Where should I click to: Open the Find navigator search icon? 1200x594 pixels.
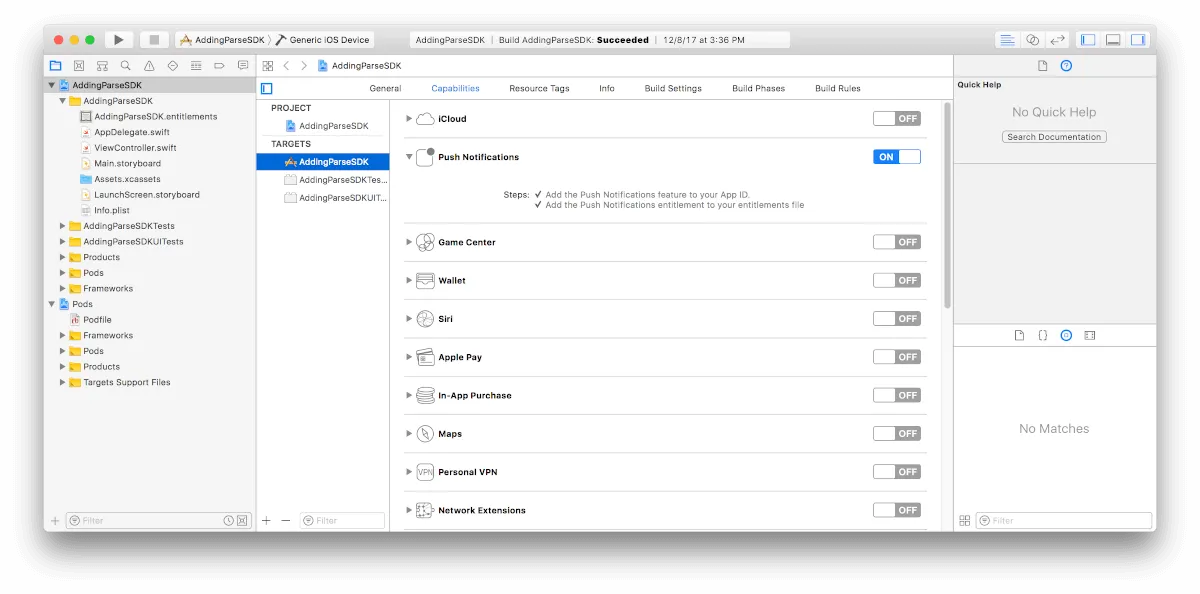(x=126, y=65)
